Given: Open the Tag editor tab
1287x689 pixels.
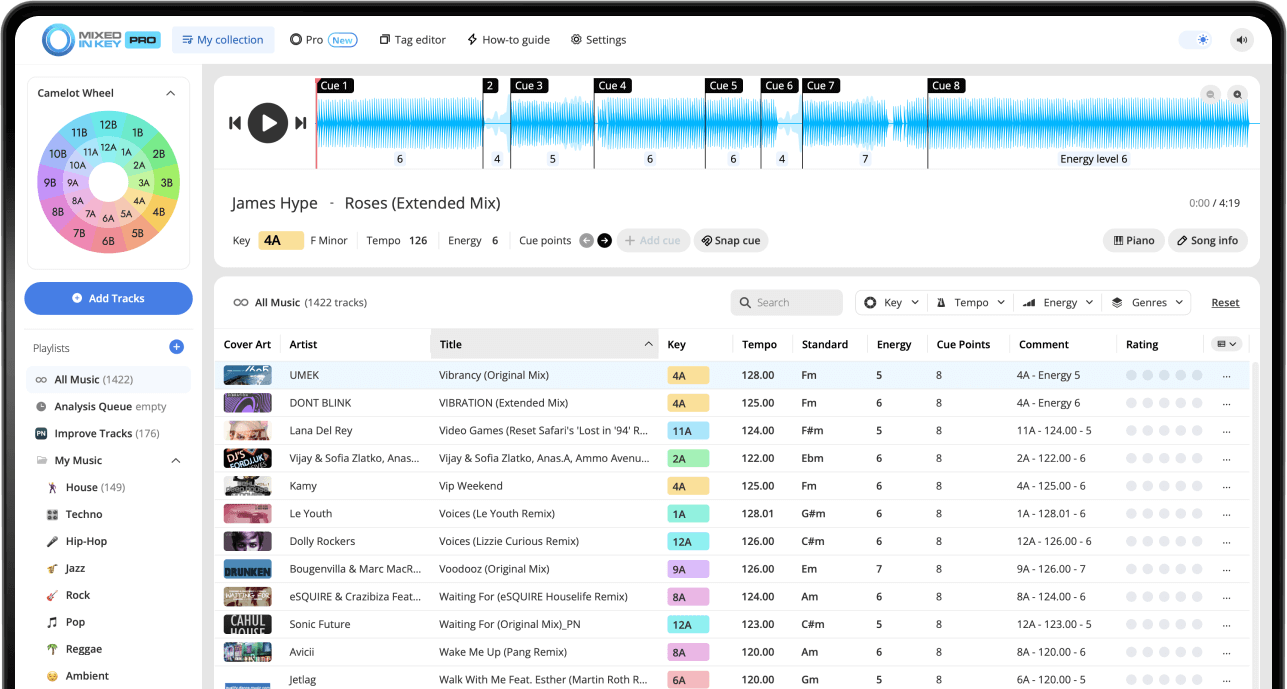Looking at the screenshot, I should click(x=413, y=40).
